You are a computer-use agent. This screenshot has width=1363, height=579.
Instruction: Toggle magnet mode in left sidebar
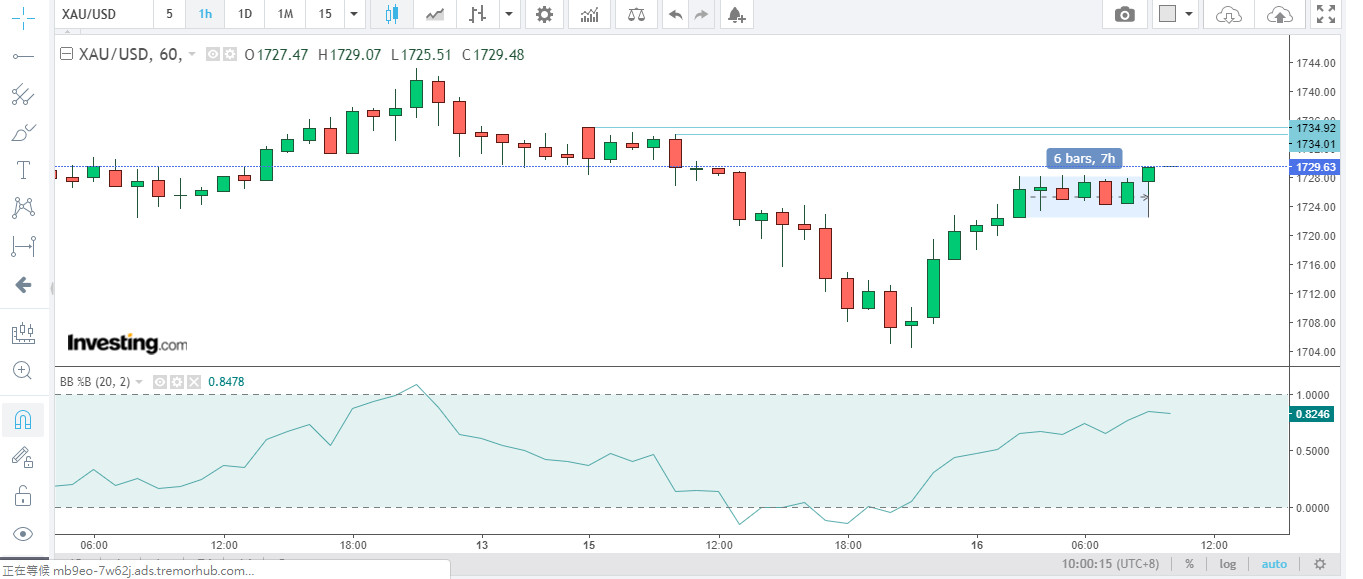tap(22, 420)
